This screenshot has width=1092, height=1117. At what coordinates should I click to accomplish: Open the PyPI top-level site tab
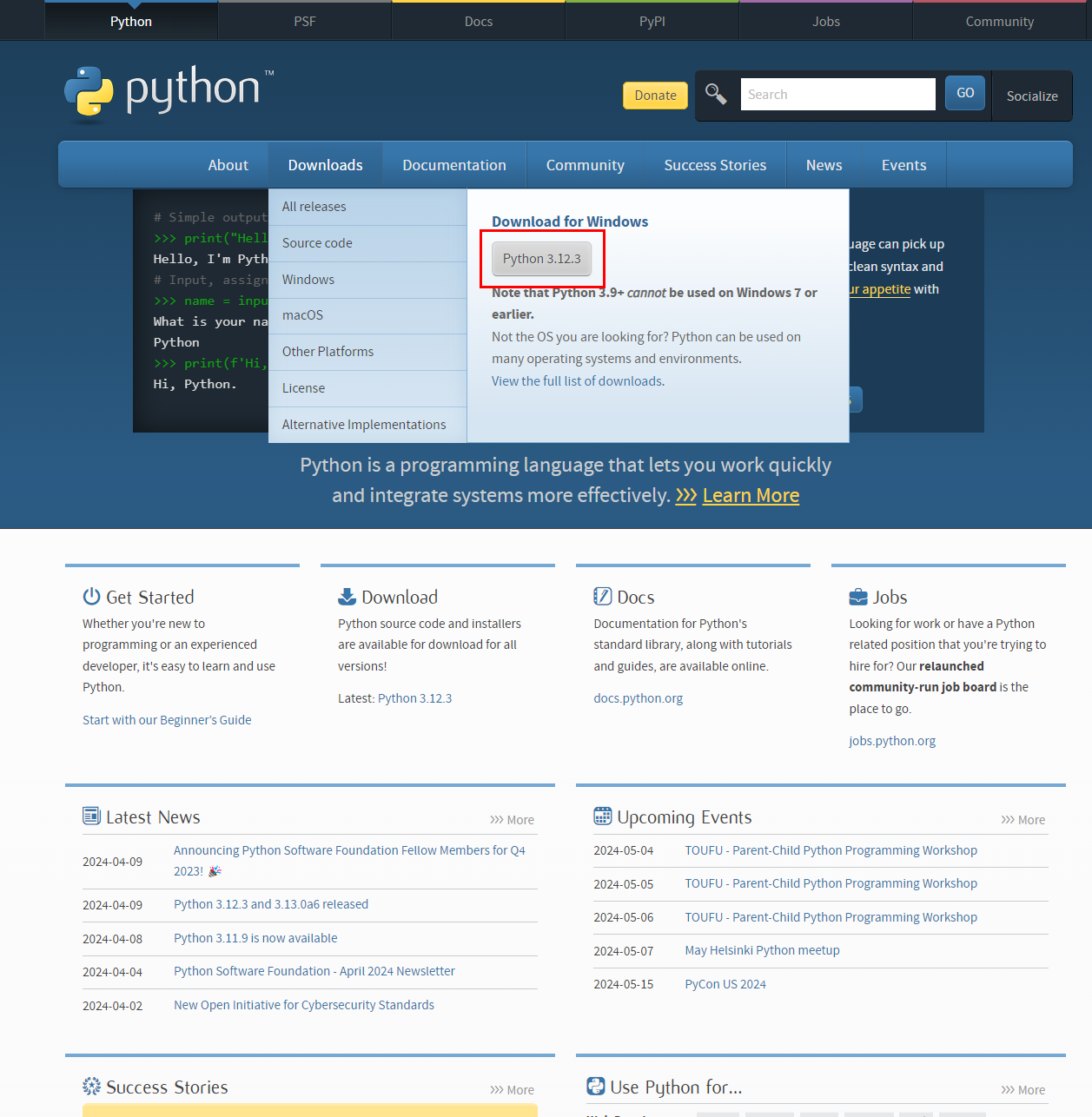click(652, 21)
